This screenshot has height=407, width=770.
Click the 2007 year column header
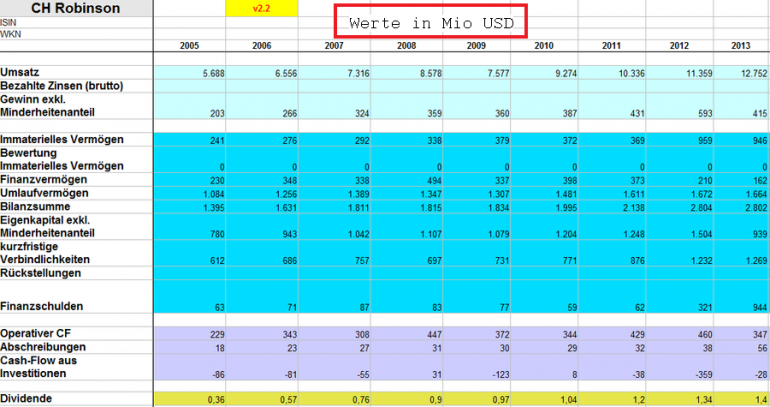tap(334, 46)
